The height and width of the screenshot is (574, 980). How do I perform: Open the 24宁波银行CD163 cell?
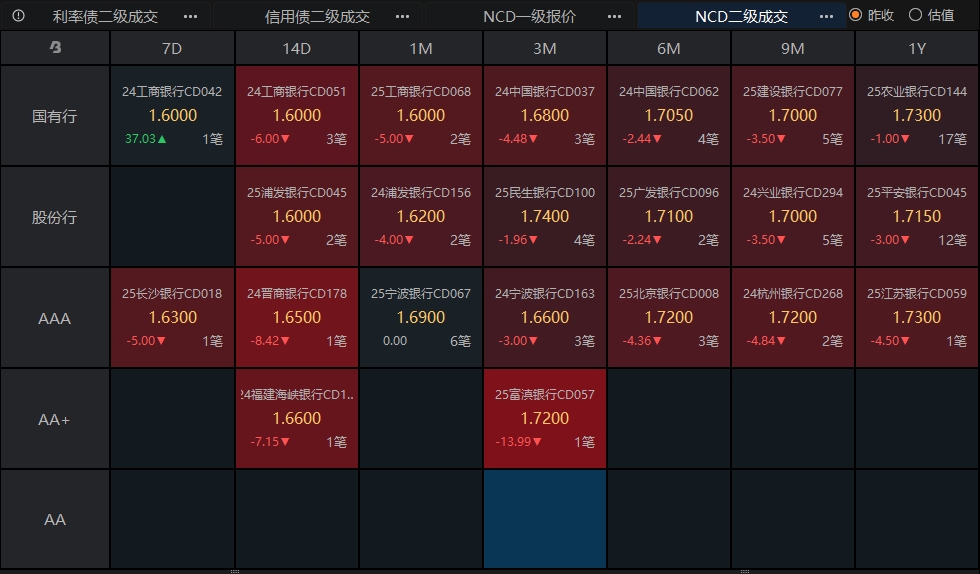[x=544, y=318]
